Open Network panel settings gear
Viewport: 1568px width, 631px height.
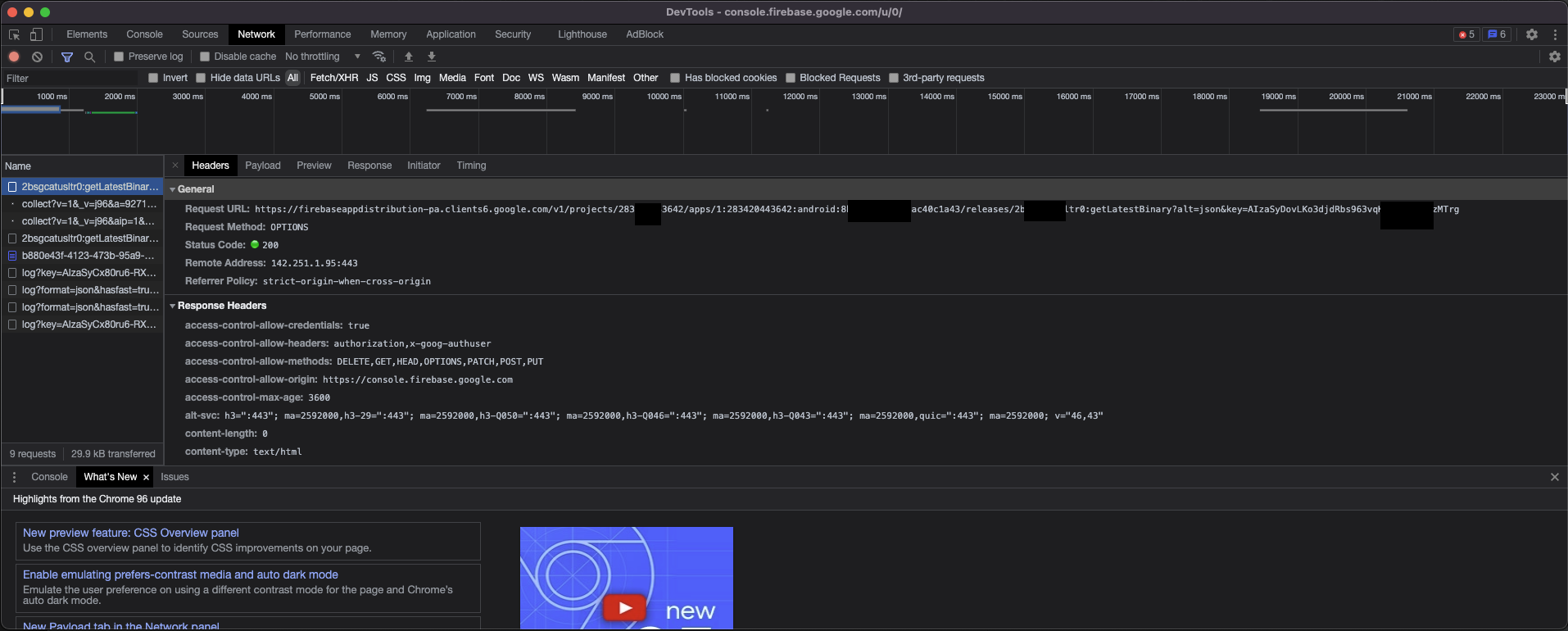pos(1554,57)
